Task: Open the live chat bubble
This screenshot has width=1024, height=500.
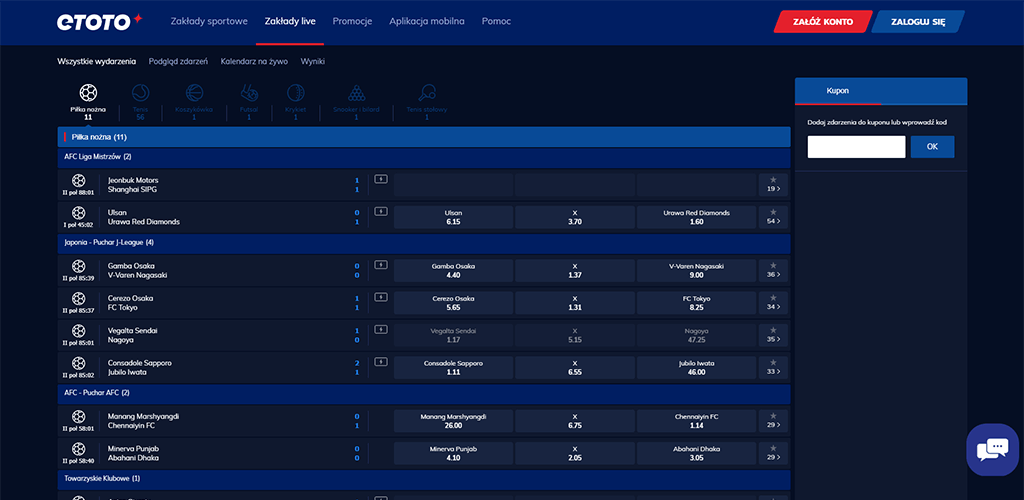Action: (x=991, y=450)
